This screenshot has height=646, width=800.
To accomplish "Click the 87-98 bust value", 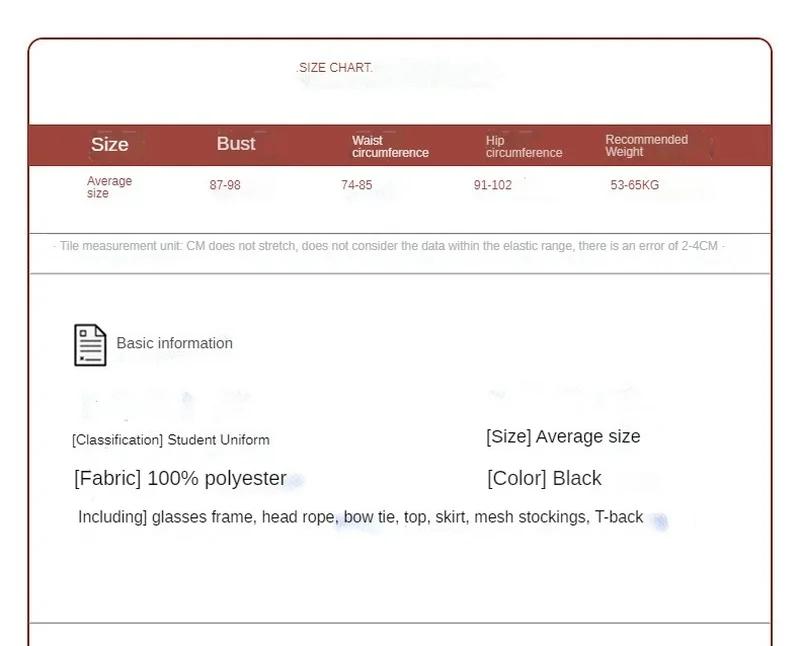I will coord(225,185).
